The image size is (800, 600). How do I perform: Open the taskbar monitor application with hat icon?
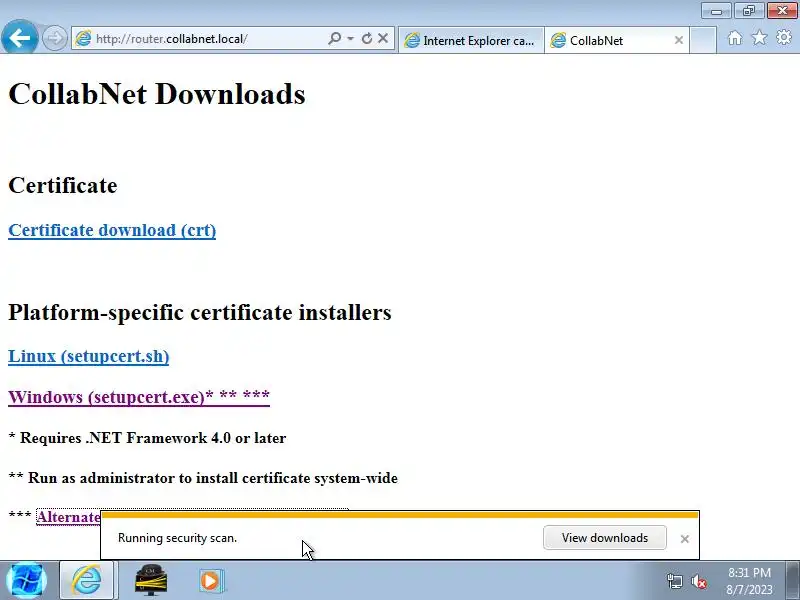tap(151, 581)
